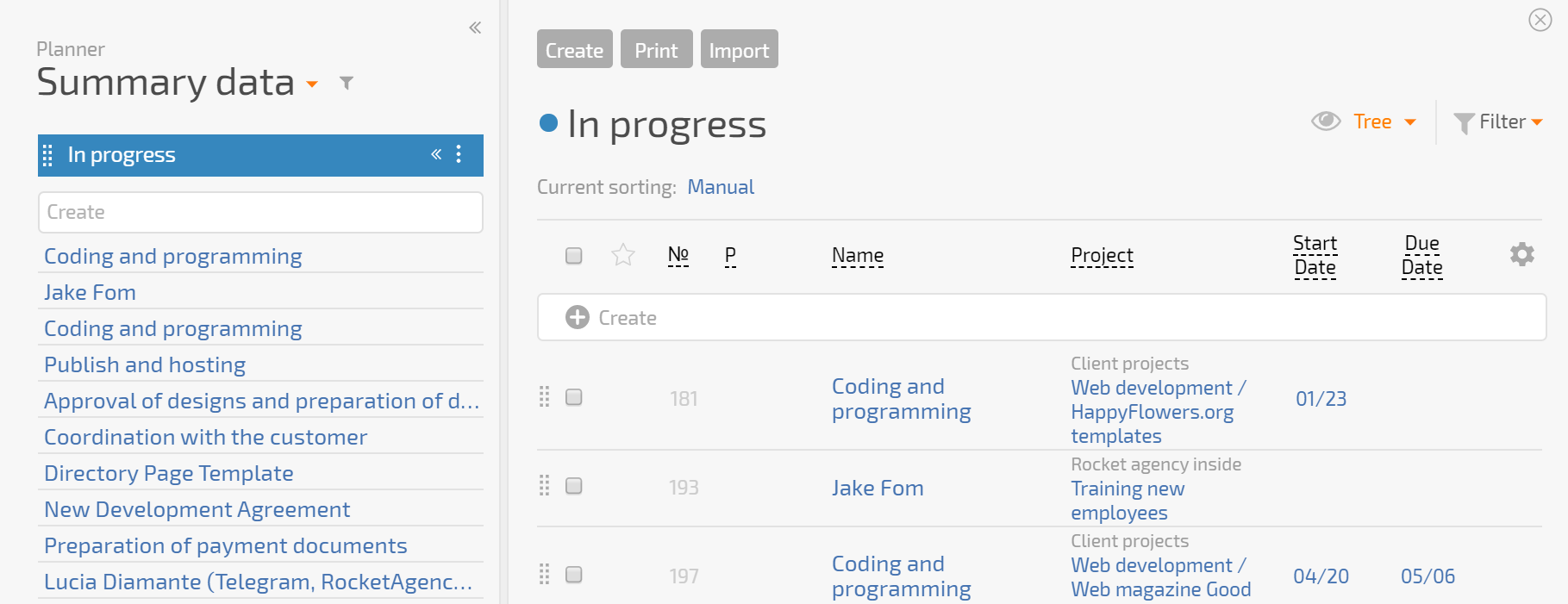Sort by the Name column header
Image resolution: width=1568 pixels, height=604 pixels.
[858, 255]
